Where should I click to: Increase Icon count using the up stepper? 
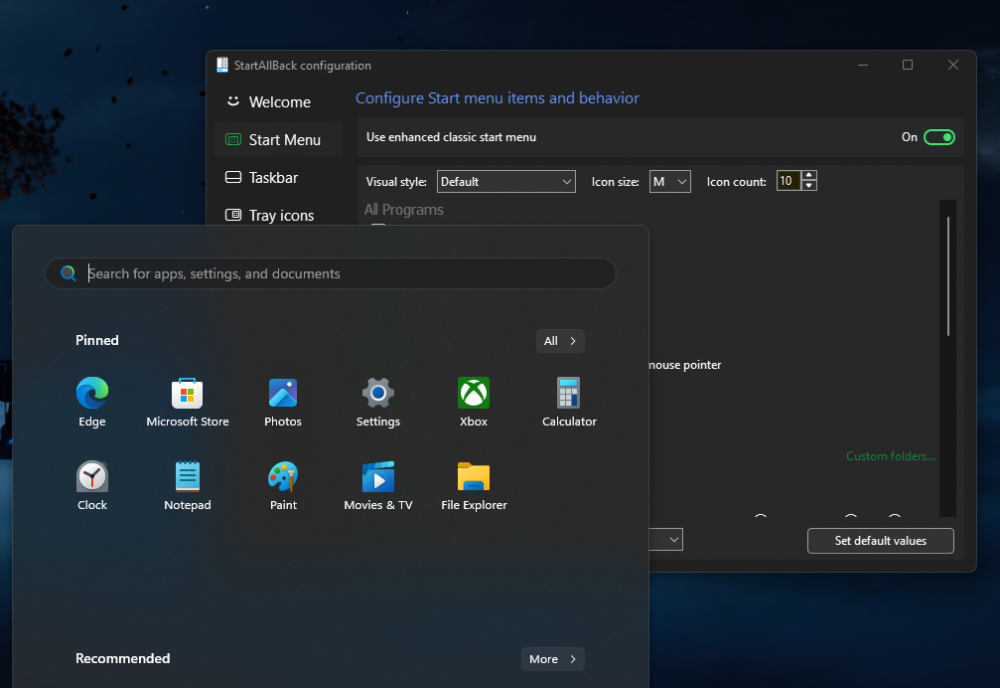pos(807,176)
